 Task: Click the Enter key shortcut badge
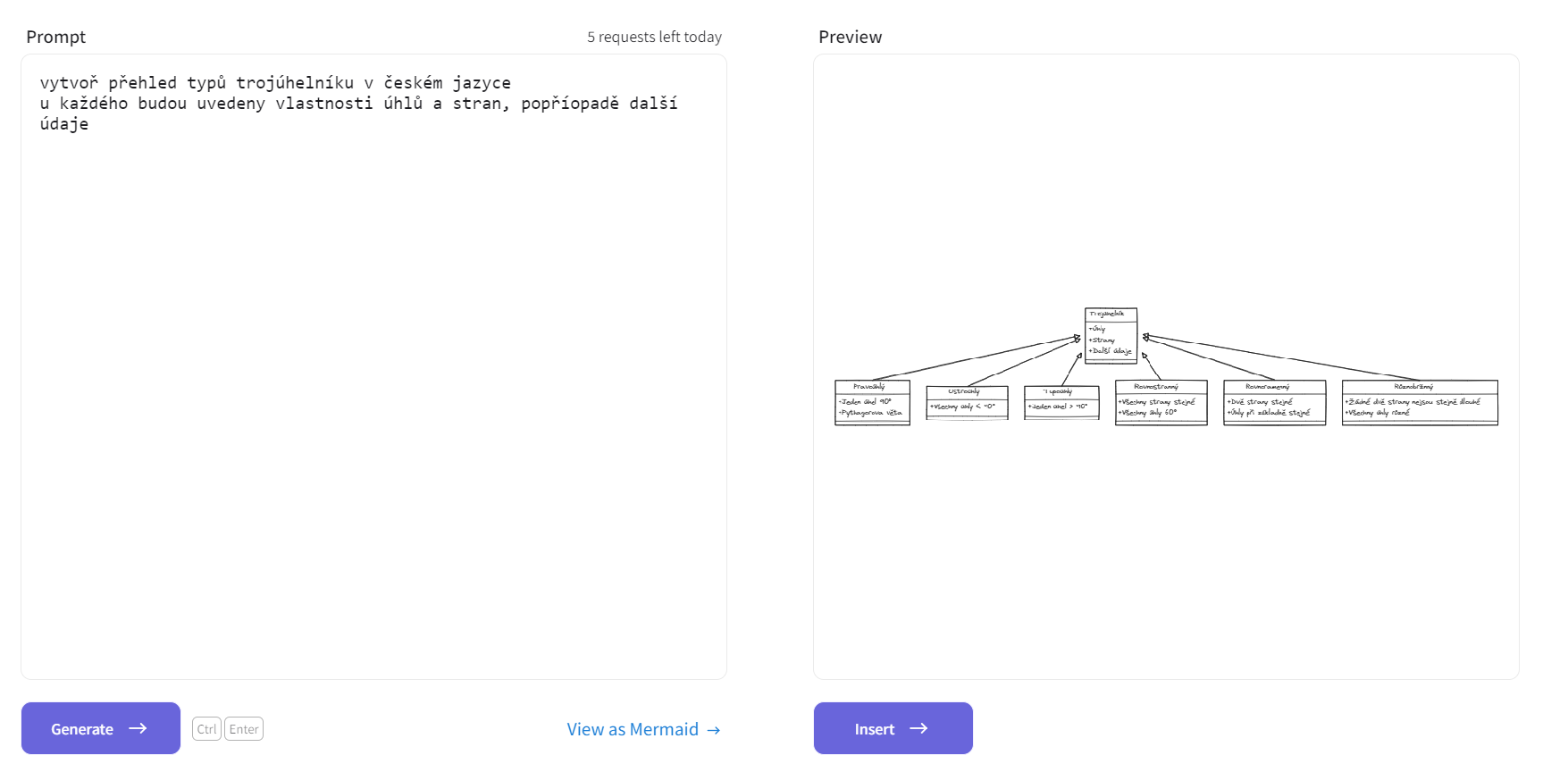[244, 729]
